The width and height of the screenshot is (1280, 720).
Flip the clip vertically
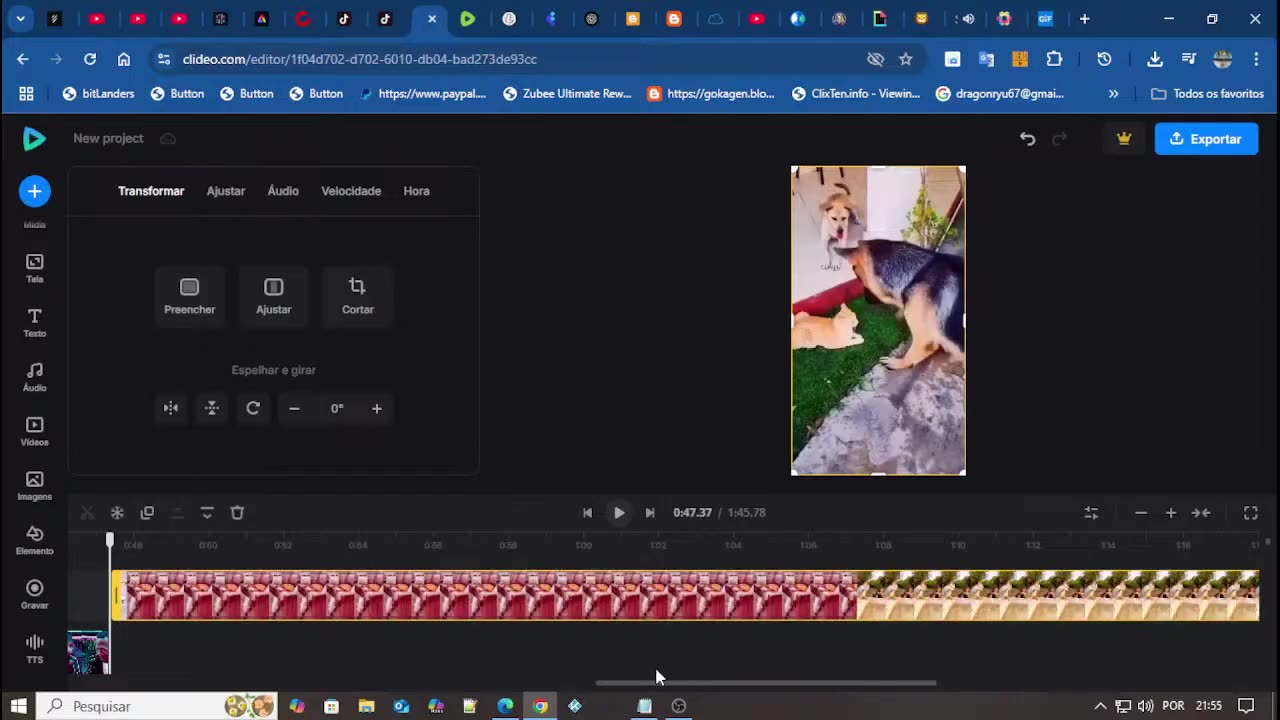click(212, 408)
